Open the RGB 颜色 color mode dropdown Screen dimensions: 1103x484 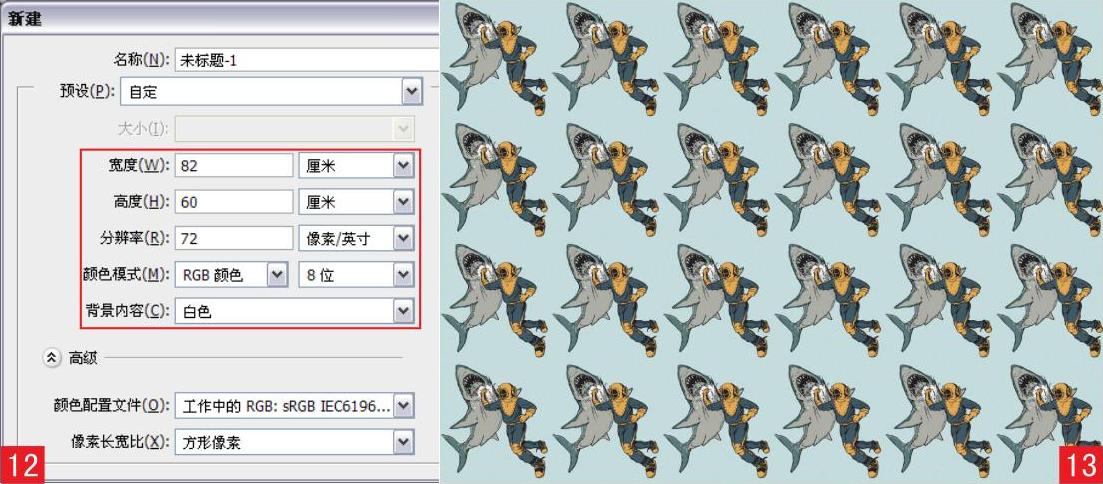pos(231,275)
